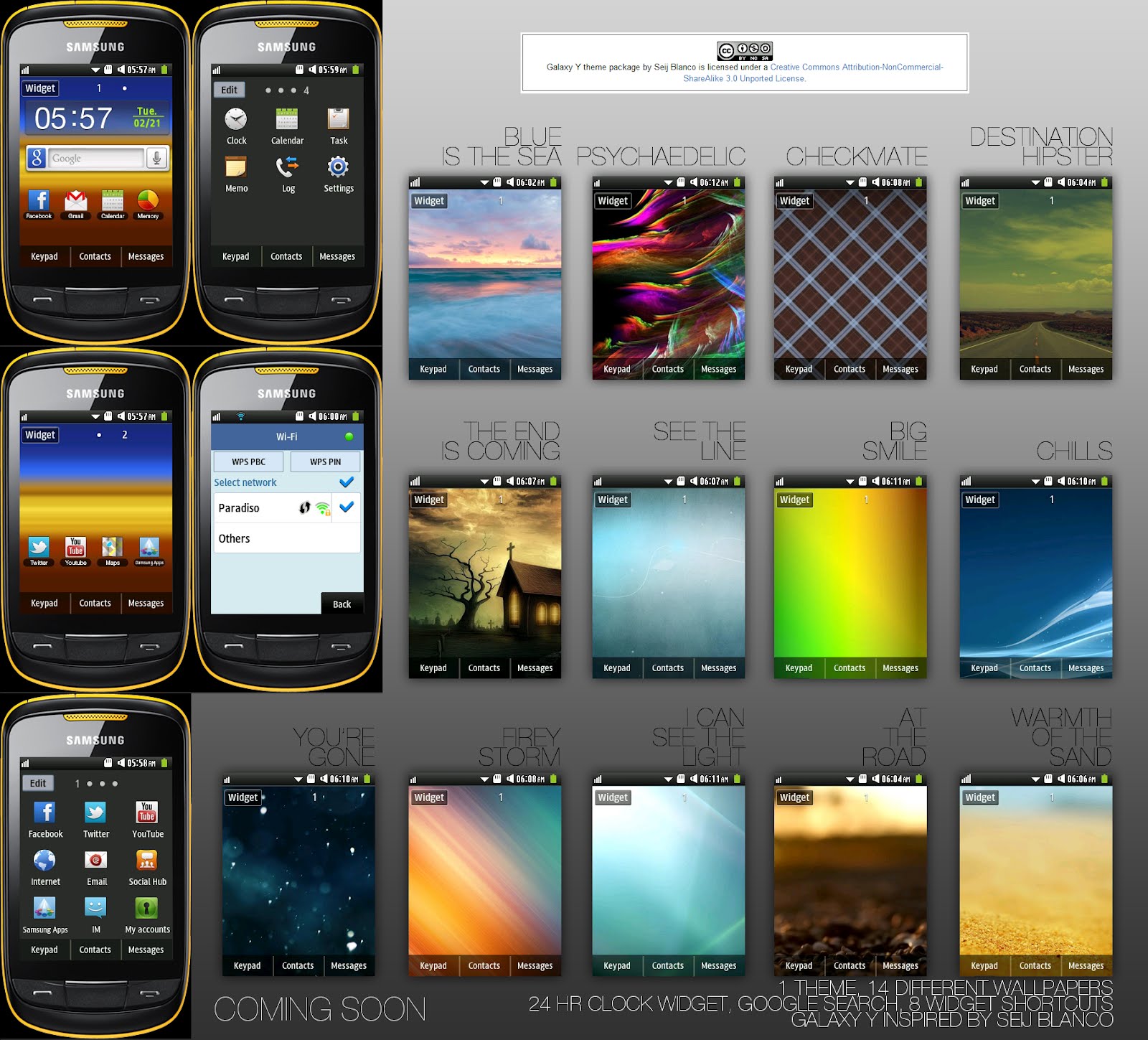The height and width of the screenshot is (1040, 1148).
Task: Toggle the Select network checkmark
Action: tap(347, 482)
